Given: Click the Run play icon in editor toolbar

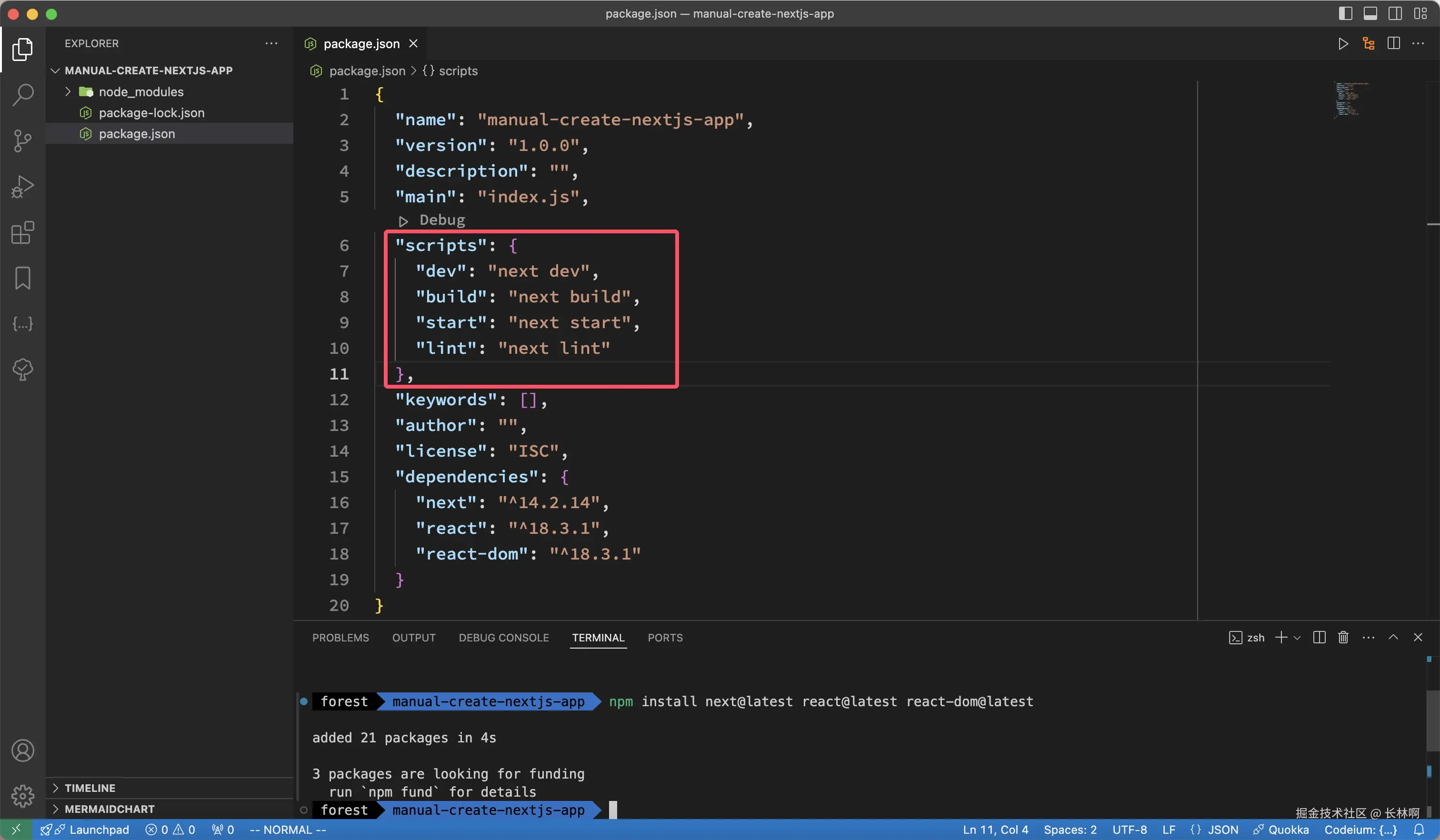Looking at the screenshot, I should pos(1343,44).
